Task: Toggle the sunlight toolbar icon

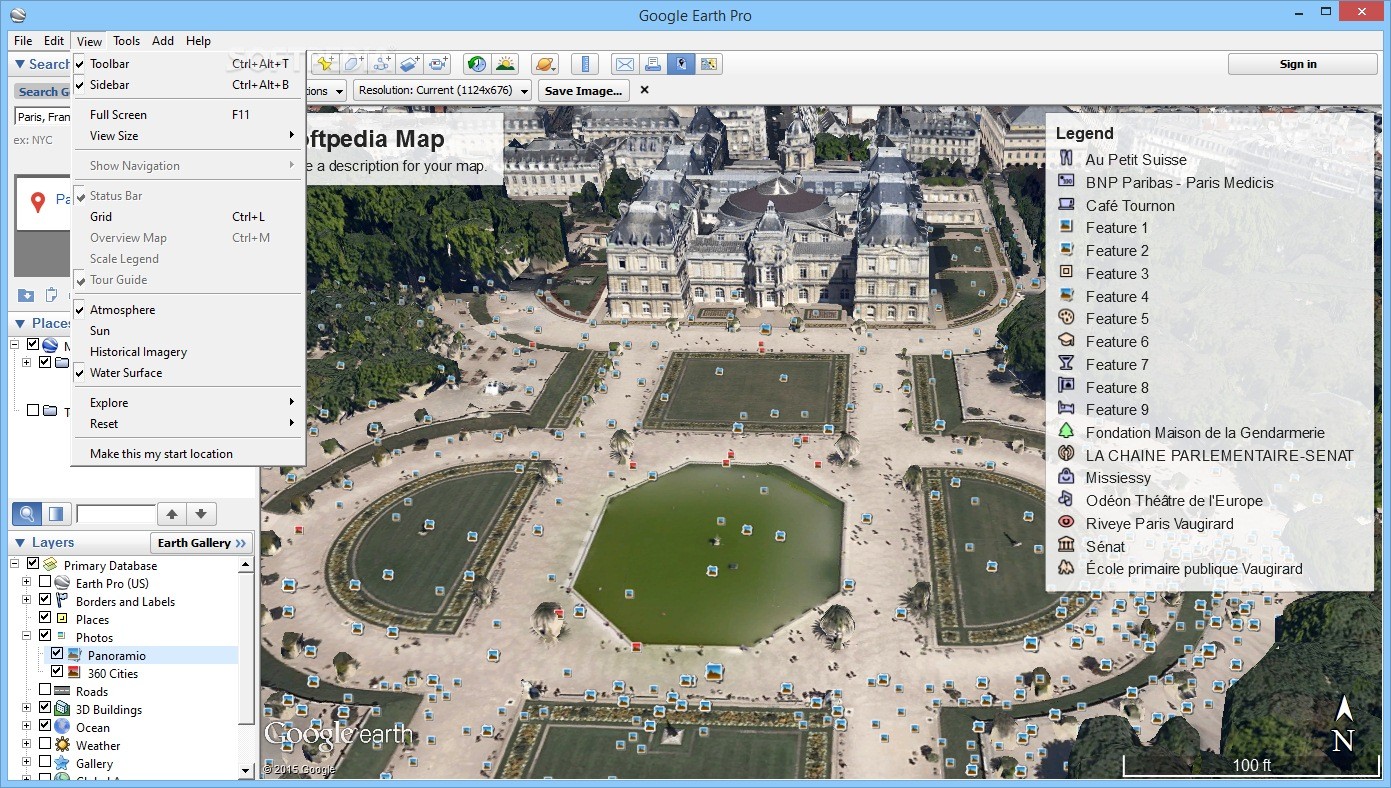Action: coord(505,64)
